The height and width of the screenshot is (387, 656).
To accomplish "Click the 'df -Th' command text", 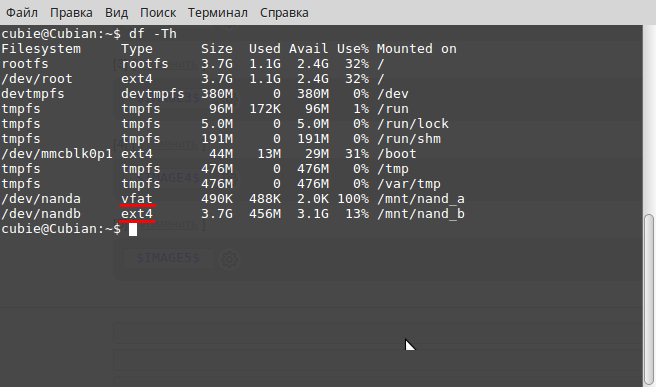I will point(153,34).
